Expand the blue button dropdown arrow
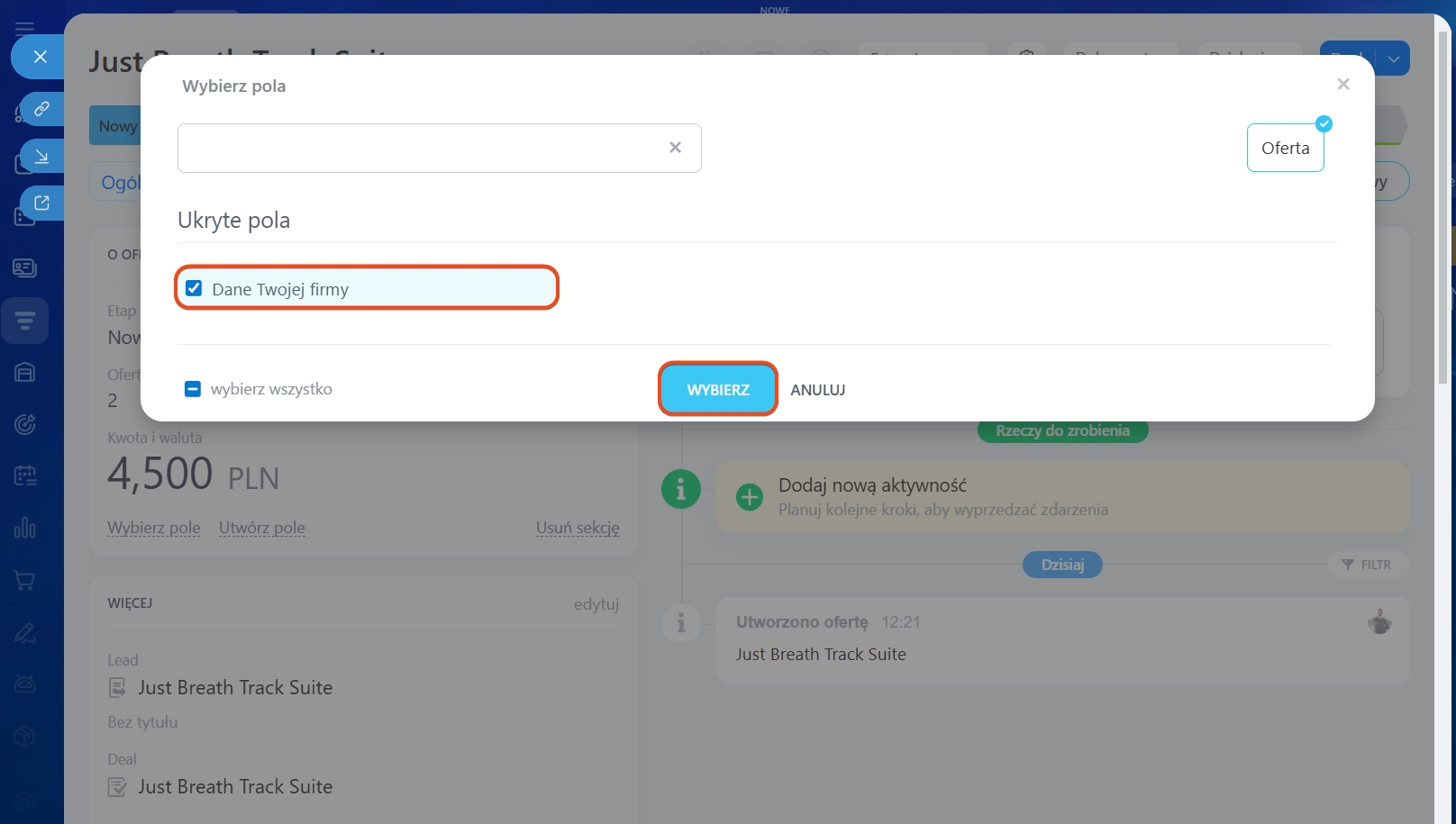Image resolution: width=1456 pixels, height=824 pixels. 1393,59
